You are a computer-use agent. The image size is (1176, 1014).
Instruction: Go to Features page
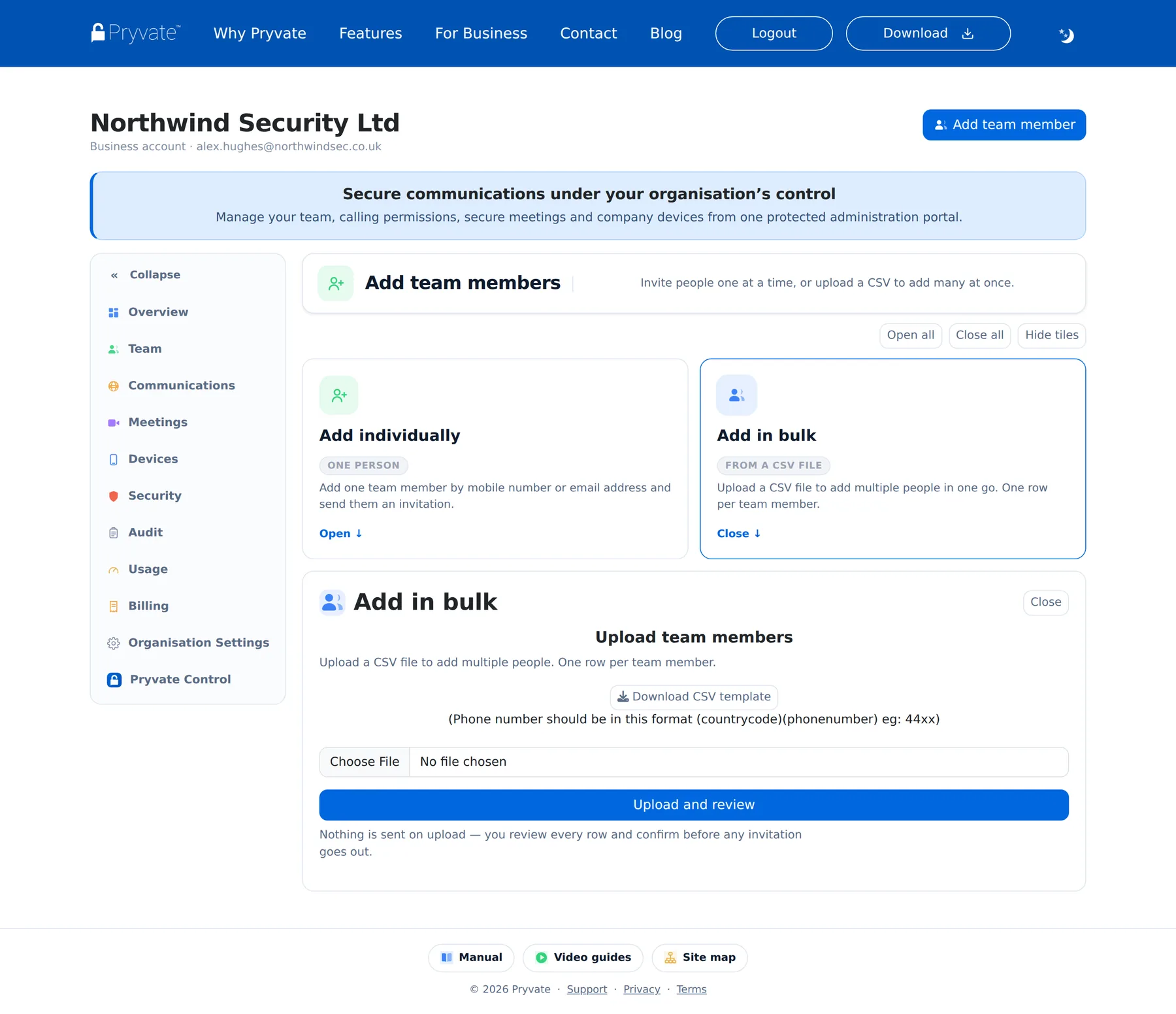[x=370, y=33]
